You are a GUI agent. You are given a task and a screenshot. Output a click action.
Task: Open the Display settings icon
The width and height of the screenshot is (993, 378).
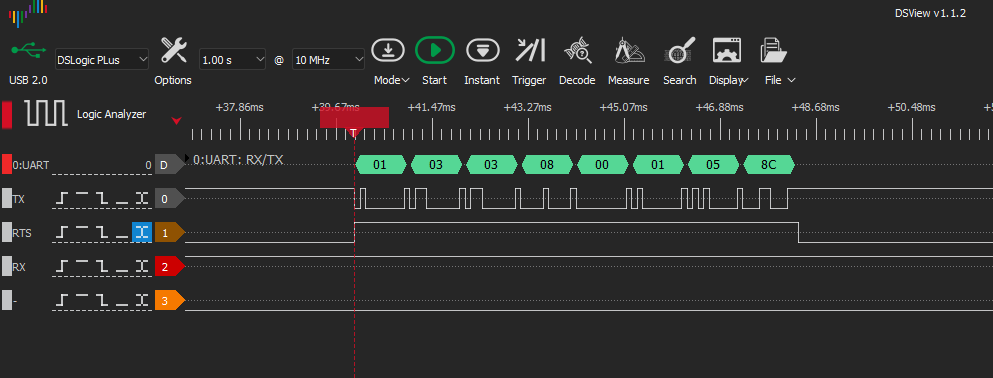pos(726,50)
